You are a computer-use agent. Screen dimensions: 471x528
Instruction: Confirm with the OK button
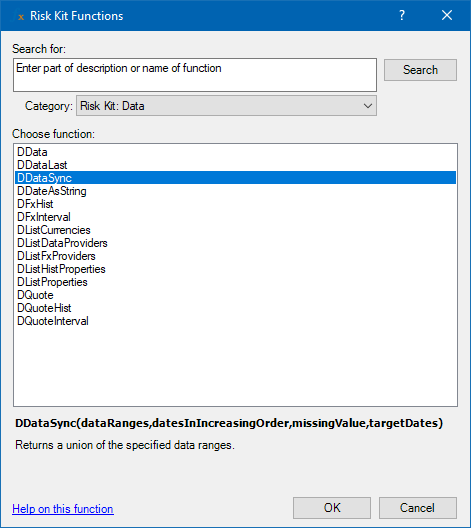[332, 508]
